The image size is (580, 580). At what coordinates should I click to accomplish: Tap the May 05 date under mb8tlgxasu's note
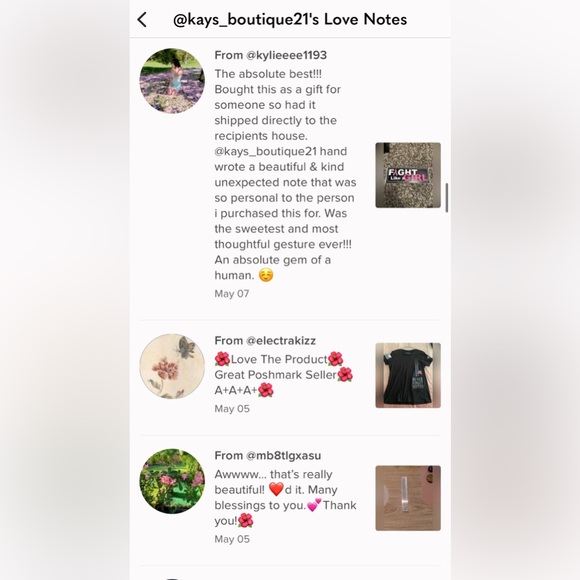pos(232,539)
